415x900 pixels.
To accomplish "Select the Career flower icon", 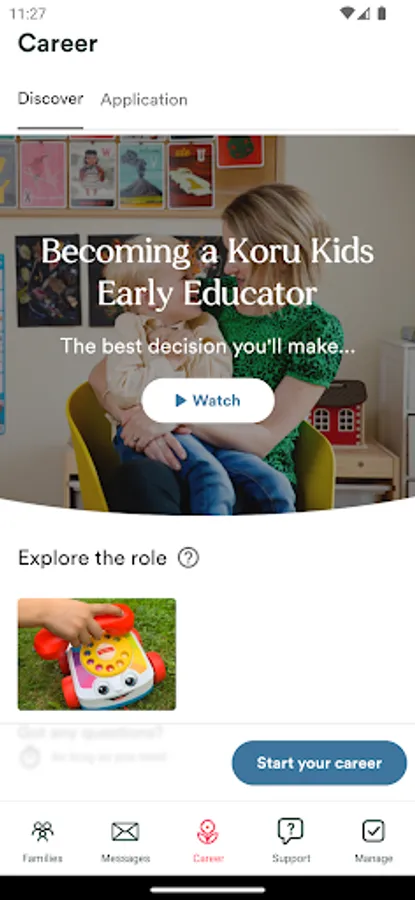I will (x=208, y=831).
